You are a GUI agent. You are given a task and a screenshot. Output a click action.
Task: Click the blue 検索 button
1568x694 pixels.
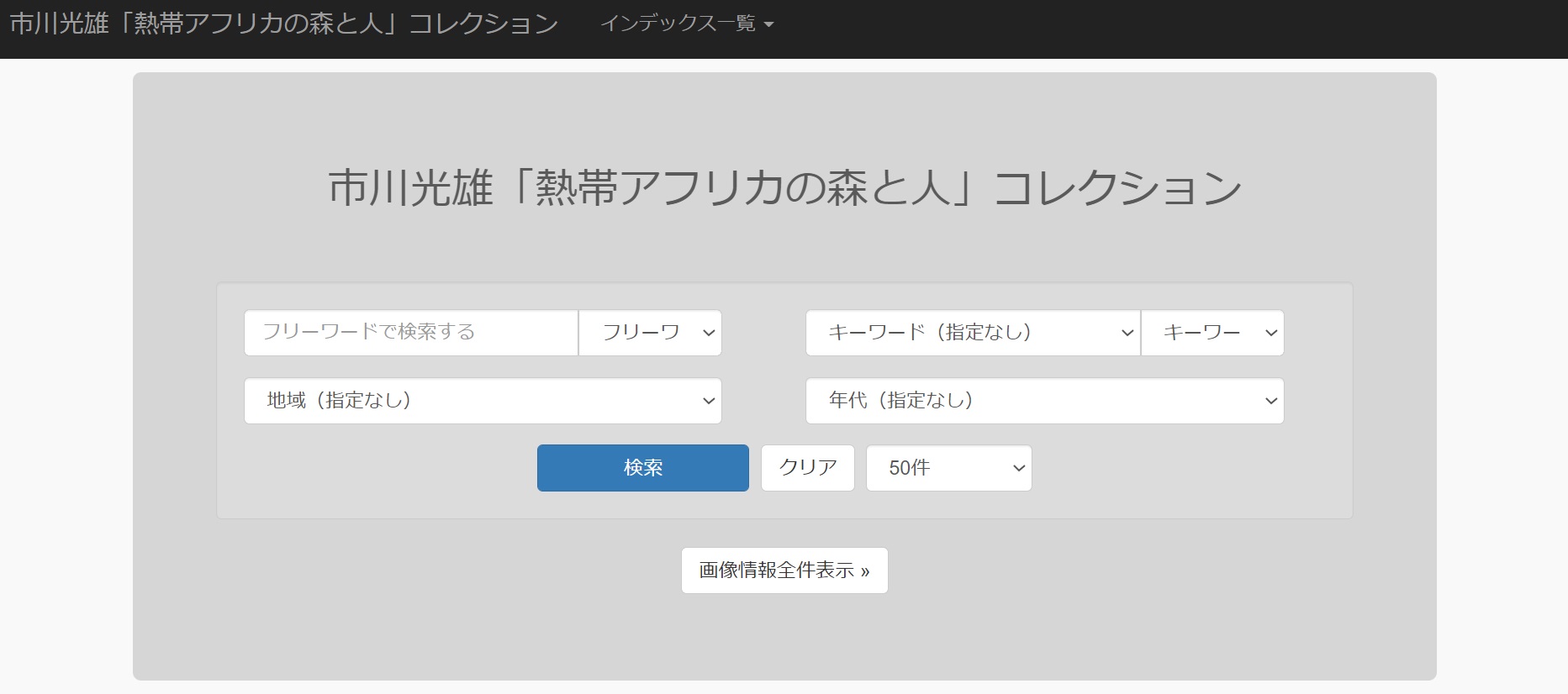click(643, 468)
